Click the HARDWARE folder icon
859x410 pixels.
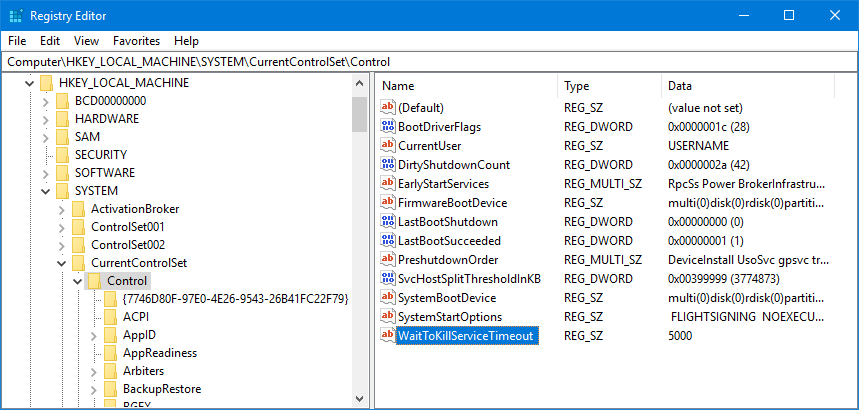point(62,119)
